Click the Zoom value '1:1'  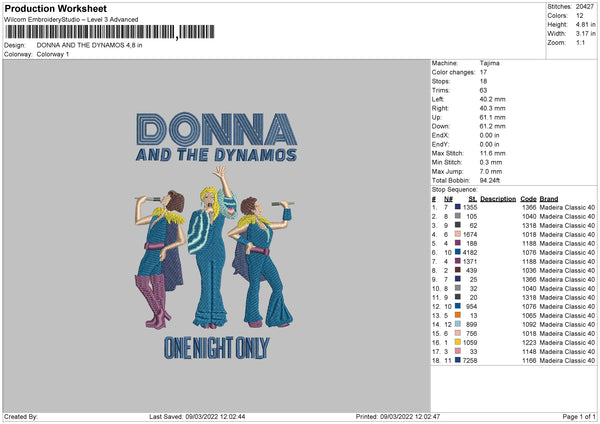[x=580, y=42]
